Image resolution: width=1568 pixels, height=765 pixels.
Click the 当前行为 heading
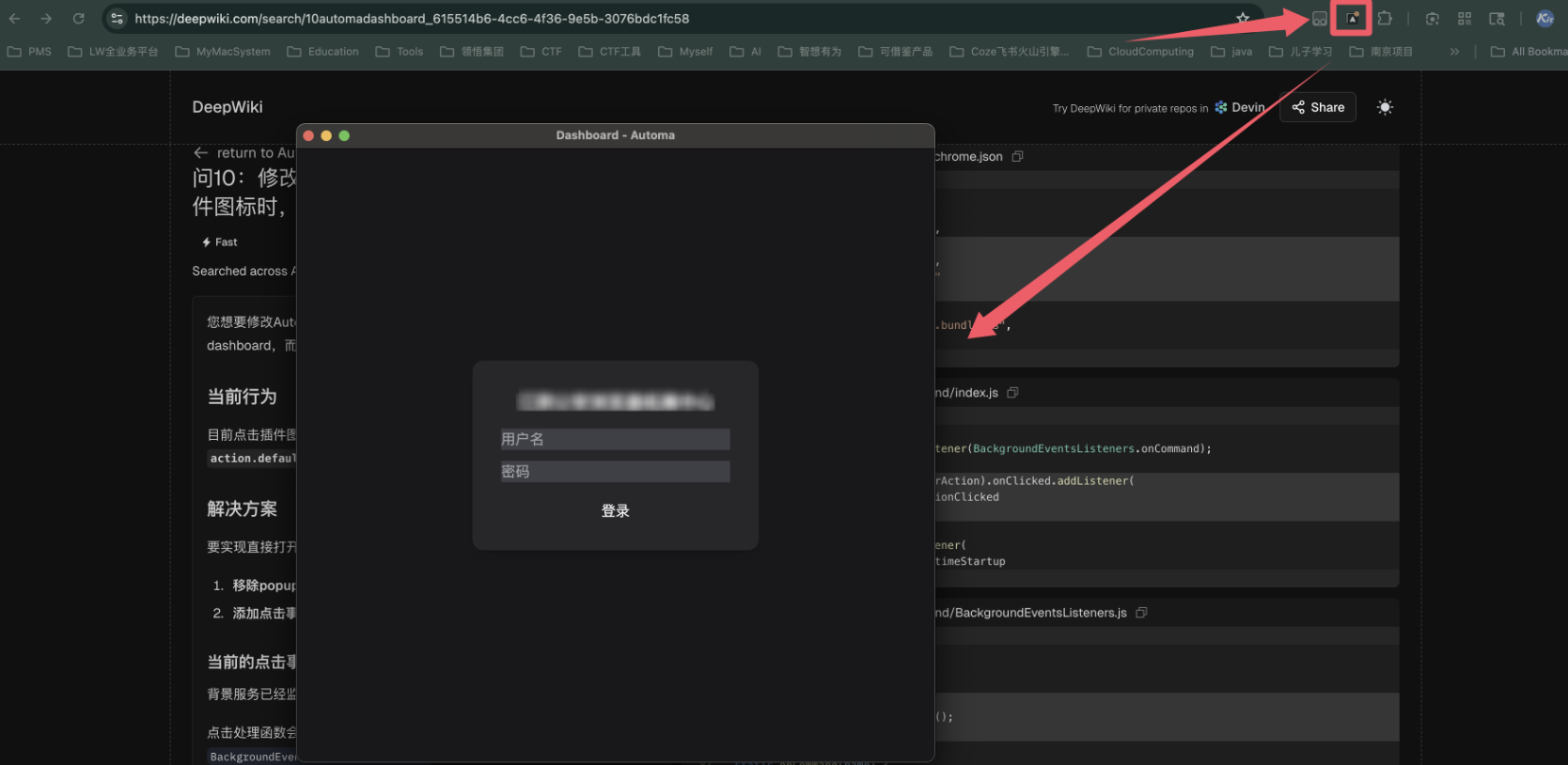(242, 397)
